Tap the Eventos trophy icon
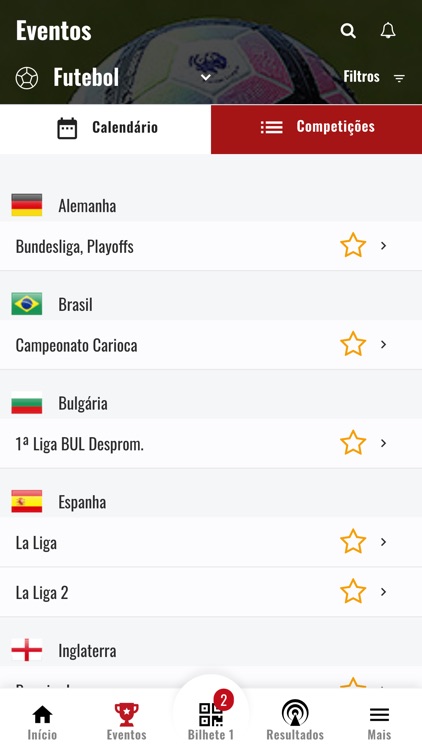Viewport: 422px width, 750px height. (x=126, y=715)
